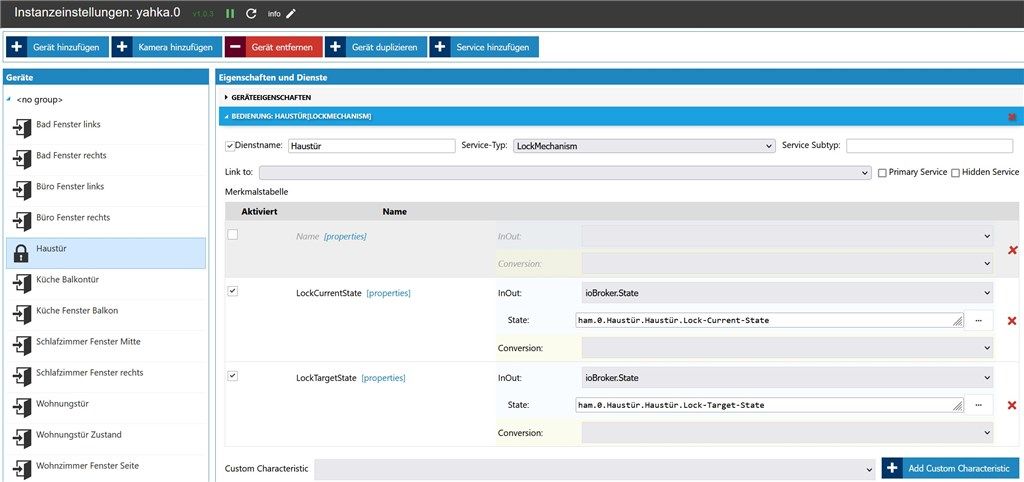Edit the Dienstname field Haustür
This screenshot has width=1024, height=482.
point(372,146)
